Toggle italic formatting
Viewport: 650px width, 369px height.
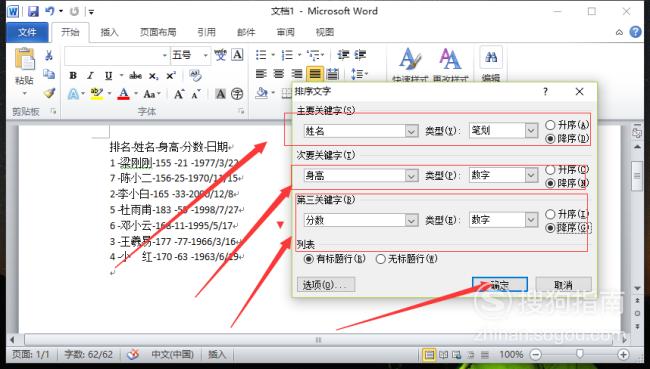pos(90,75)
